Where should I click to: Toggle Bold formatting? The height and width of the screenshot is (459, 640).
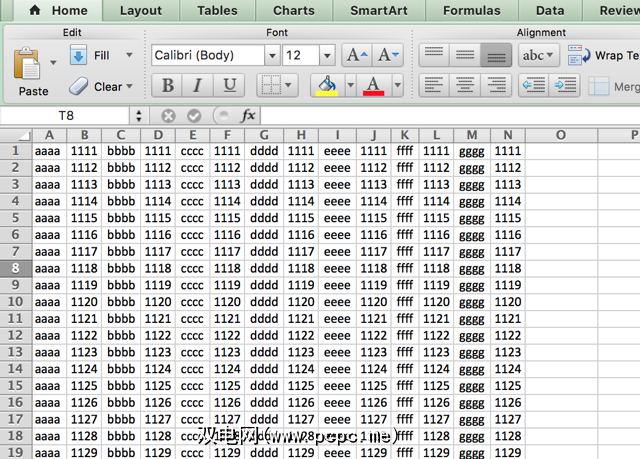168,86
